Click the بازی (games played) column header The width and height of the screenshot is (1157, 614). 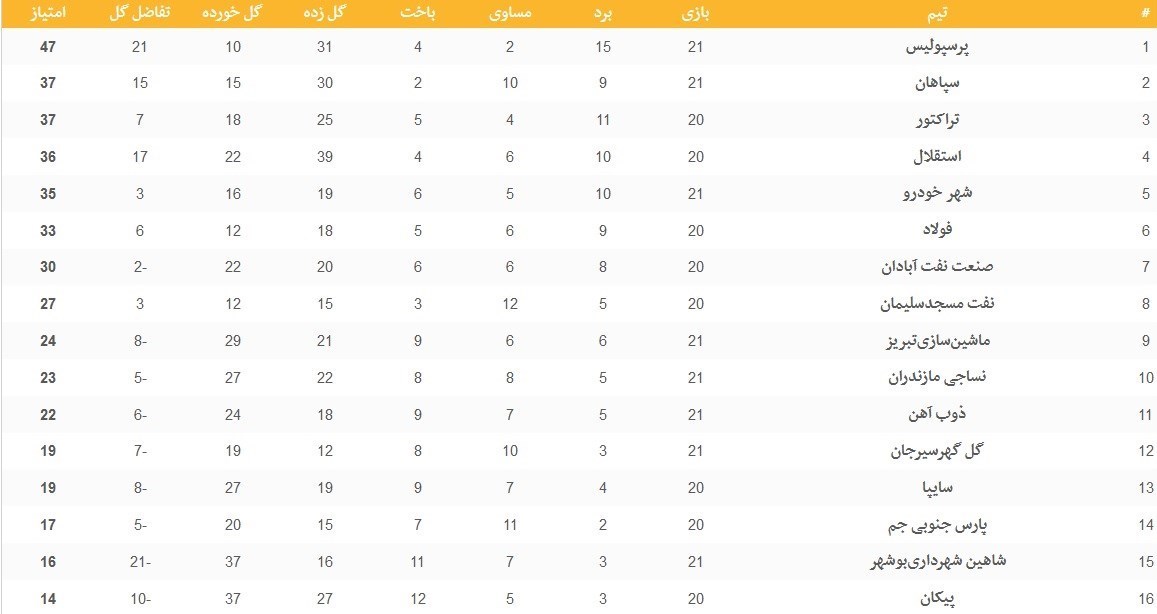click(696, 13)
